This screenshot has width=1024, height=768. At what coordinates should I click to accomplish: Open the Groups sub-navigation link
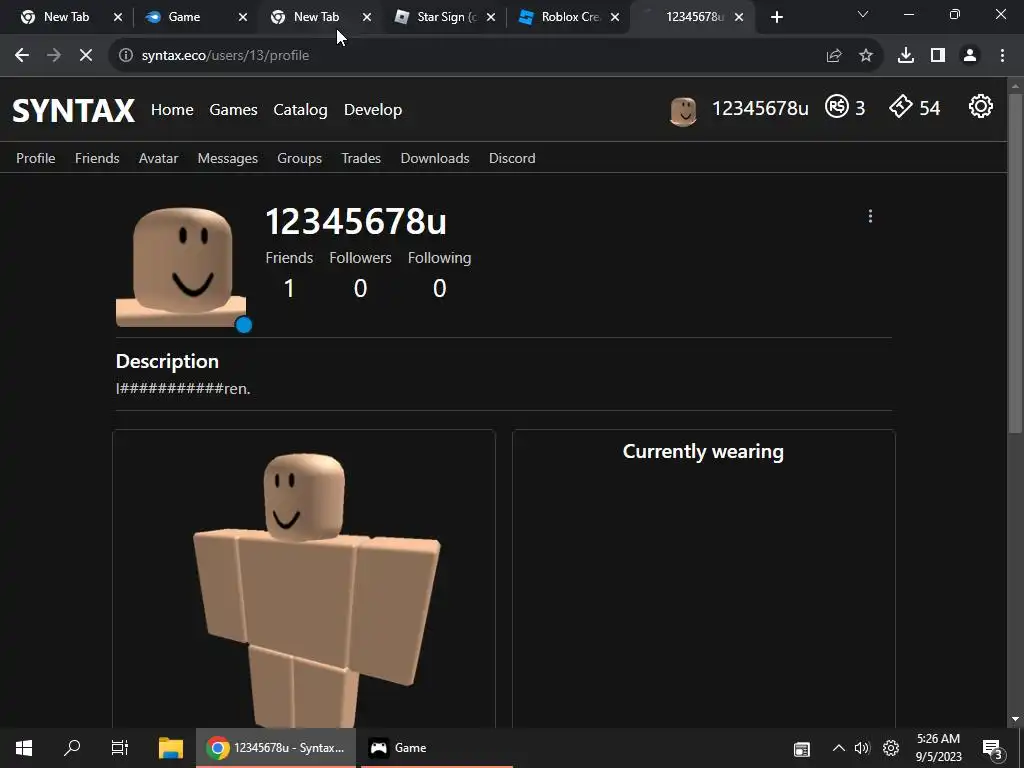pyautogui.click(x=300, y=159)
